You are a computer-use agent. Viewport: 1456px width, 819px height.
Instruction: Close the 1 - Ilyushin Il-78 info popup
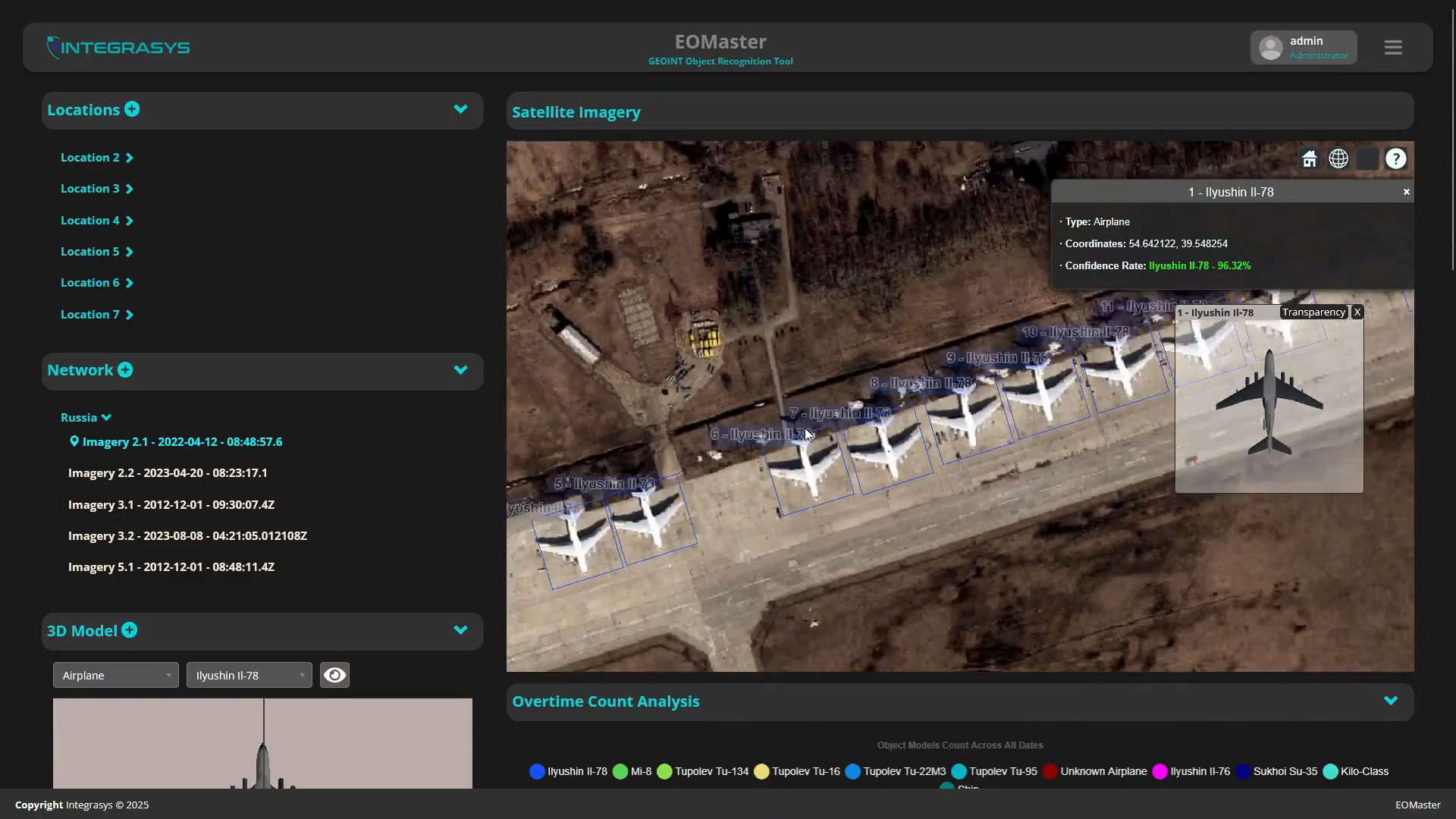click(1407, 192)
